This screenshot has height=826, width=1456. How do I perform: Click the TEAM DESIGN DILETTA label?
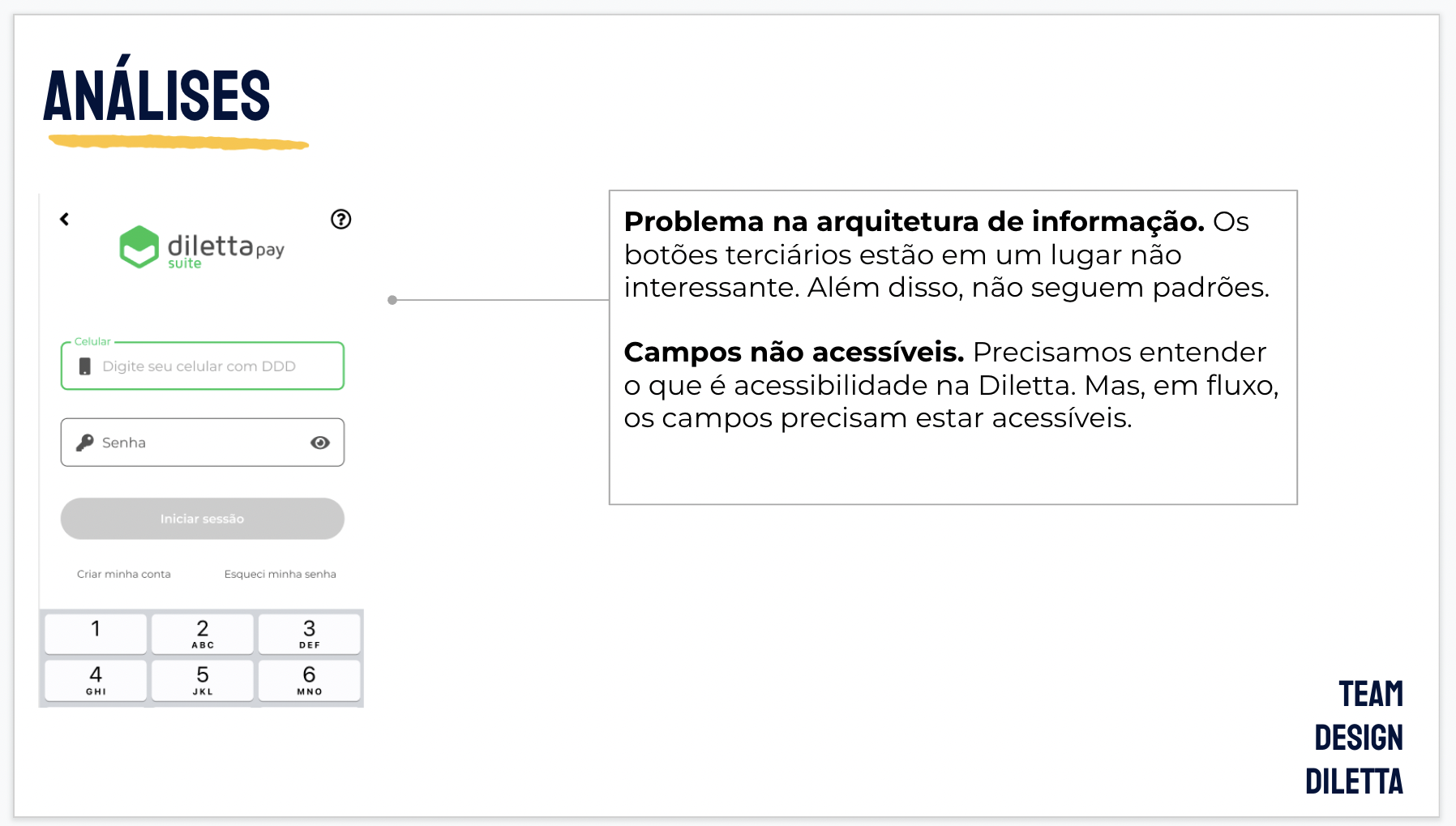(x=1355, y=737)
